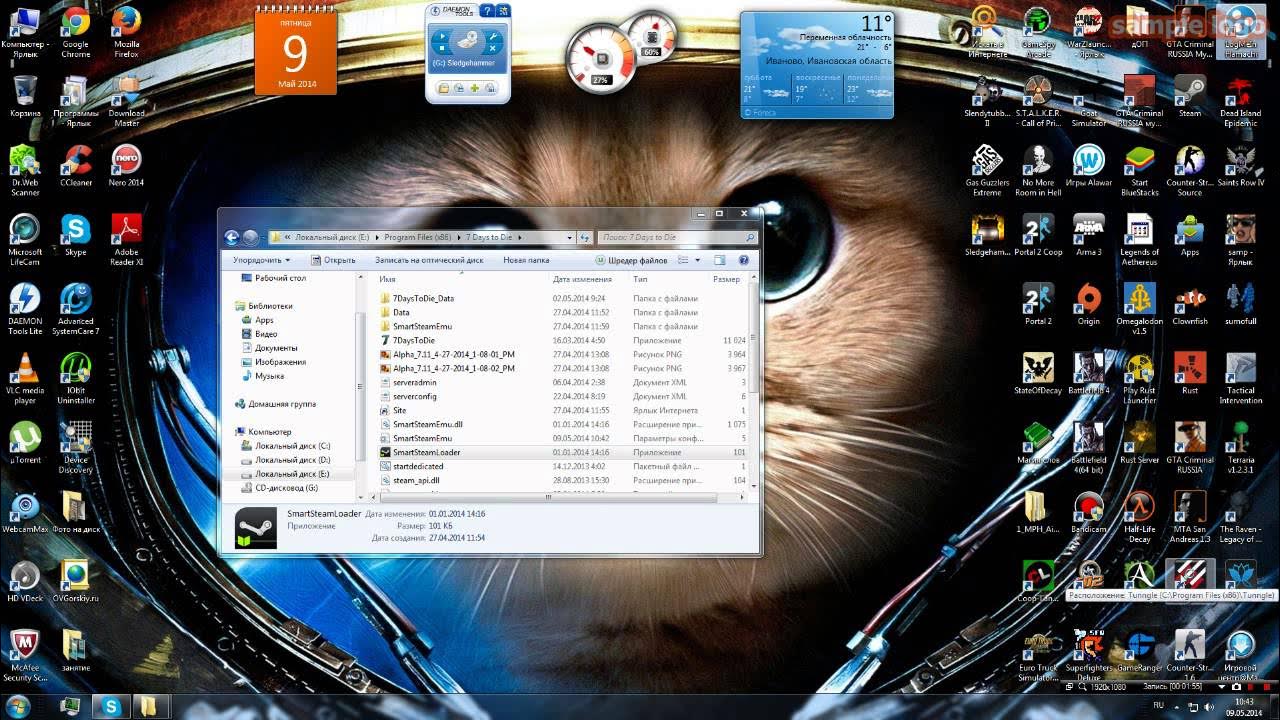
Task: Select the Saints Row IV icon
Action: coord(1240,166)
